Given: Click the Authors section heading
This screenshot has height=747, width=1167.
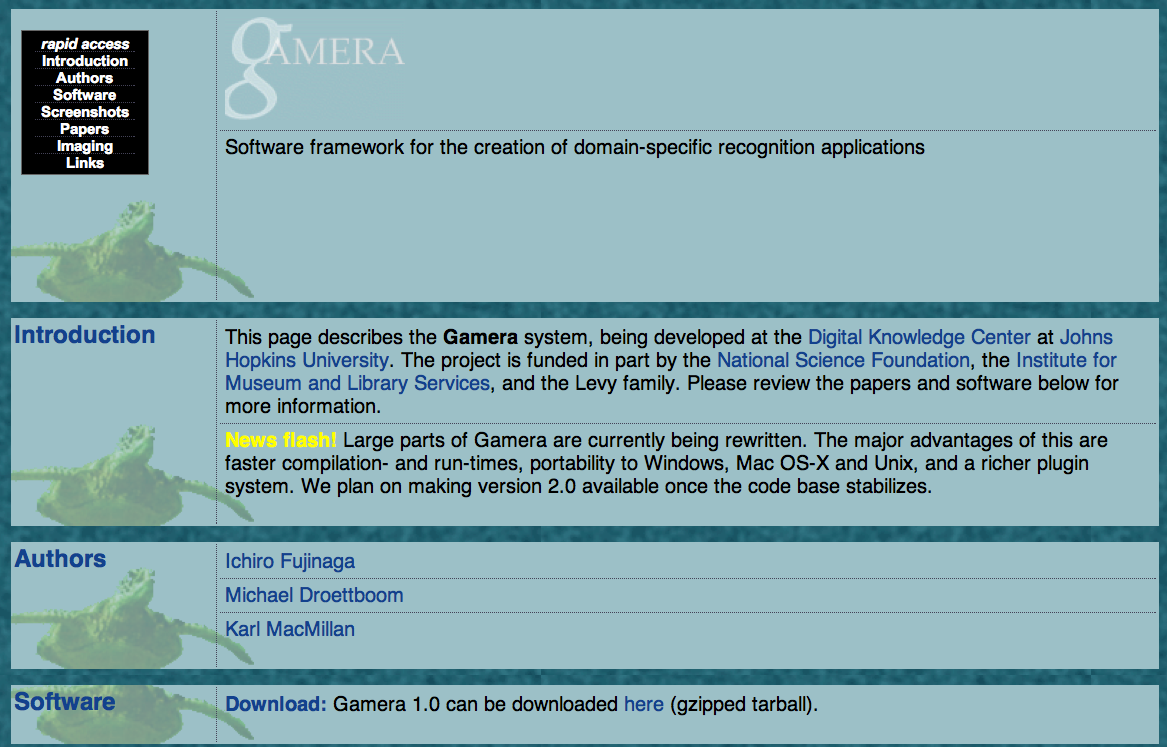Looking at the screenshot, I should click(60, 559).
